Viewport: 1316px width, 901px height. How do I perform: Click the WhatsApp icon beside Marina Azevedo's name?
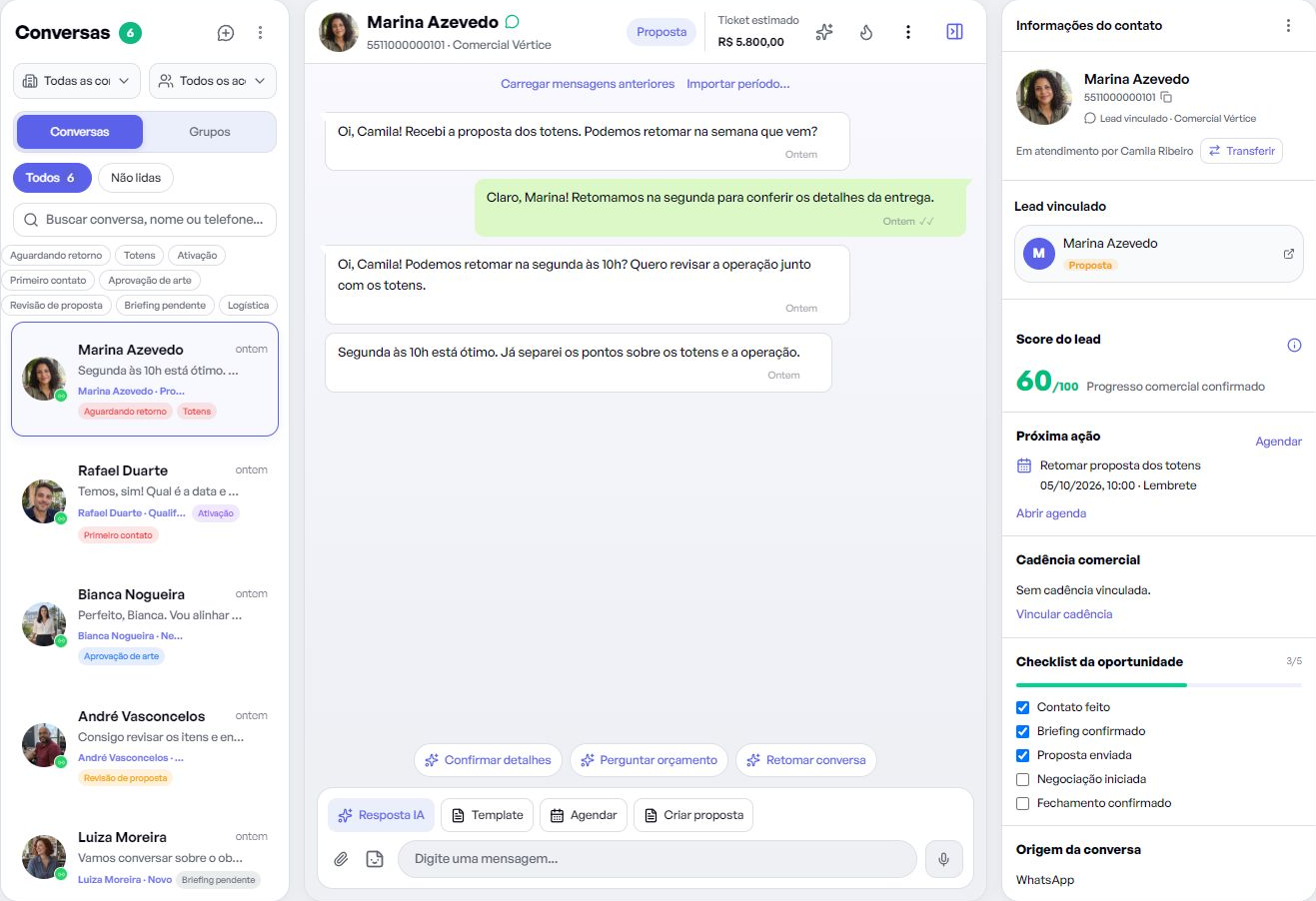(513, 22)
